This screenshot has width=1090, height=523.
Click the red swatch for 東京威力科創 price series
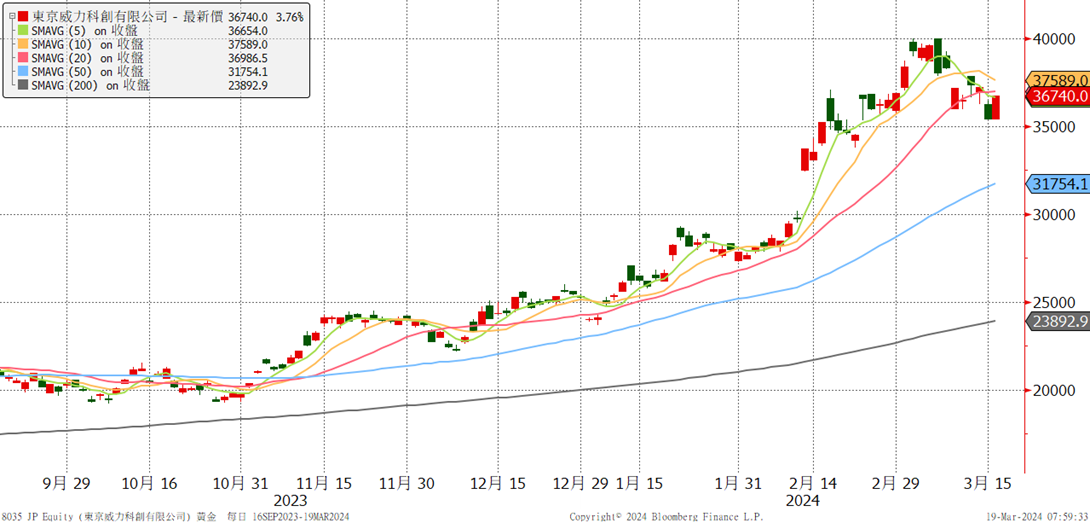point(24,17)
